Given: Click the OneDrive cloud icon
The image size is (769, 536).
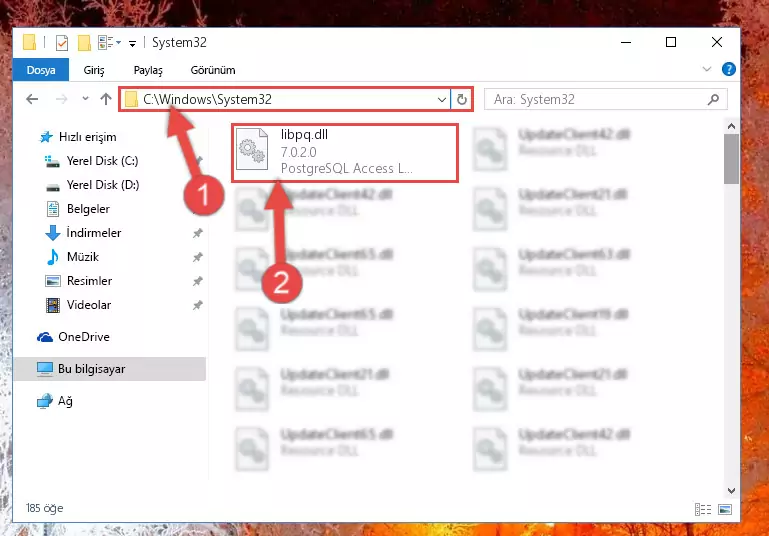Looking at the screenshot, I should click(x=45, y=337).
